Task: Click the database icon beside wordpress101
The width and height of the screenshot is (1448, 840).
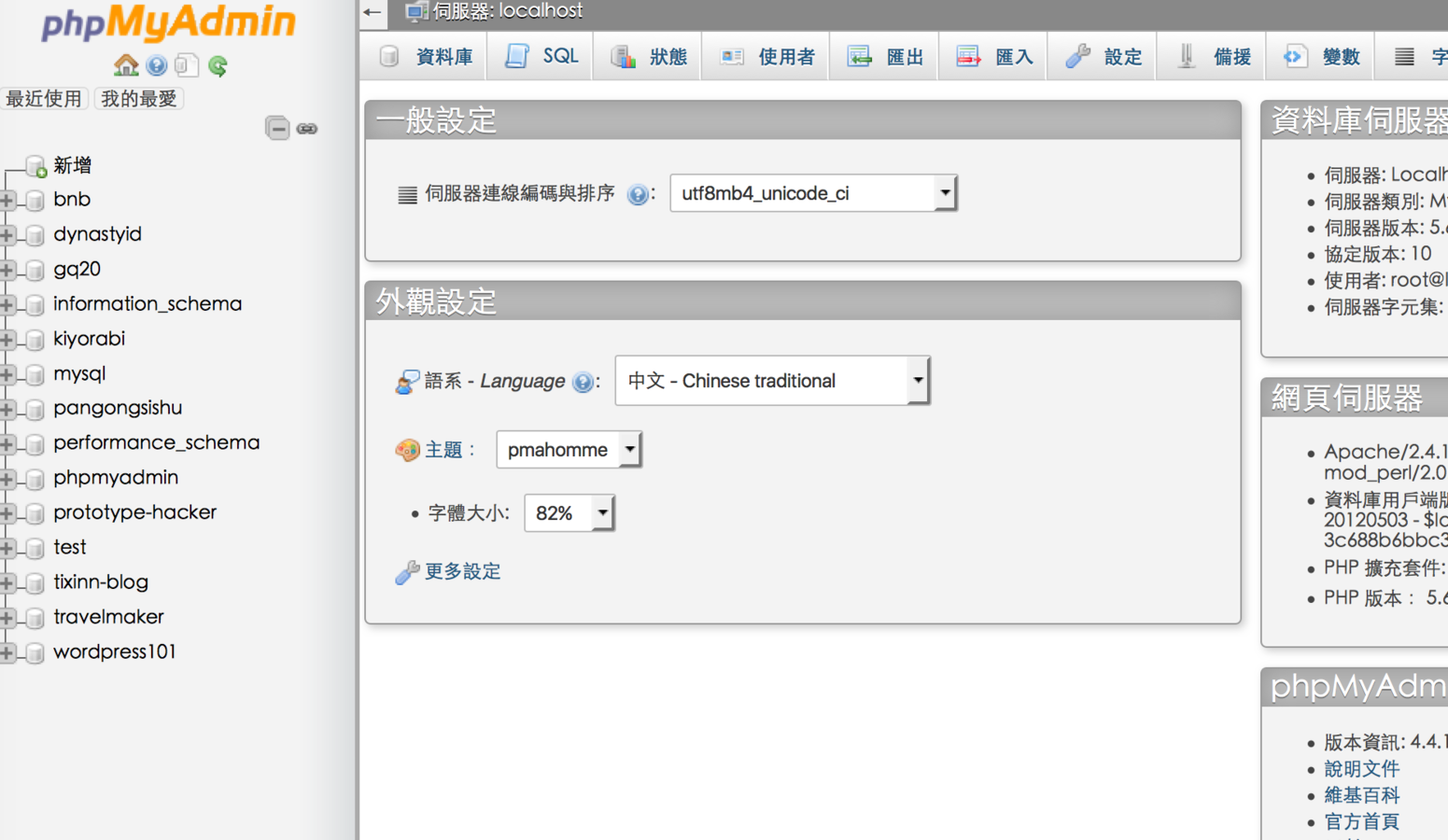Action: (x=35, y=652)
